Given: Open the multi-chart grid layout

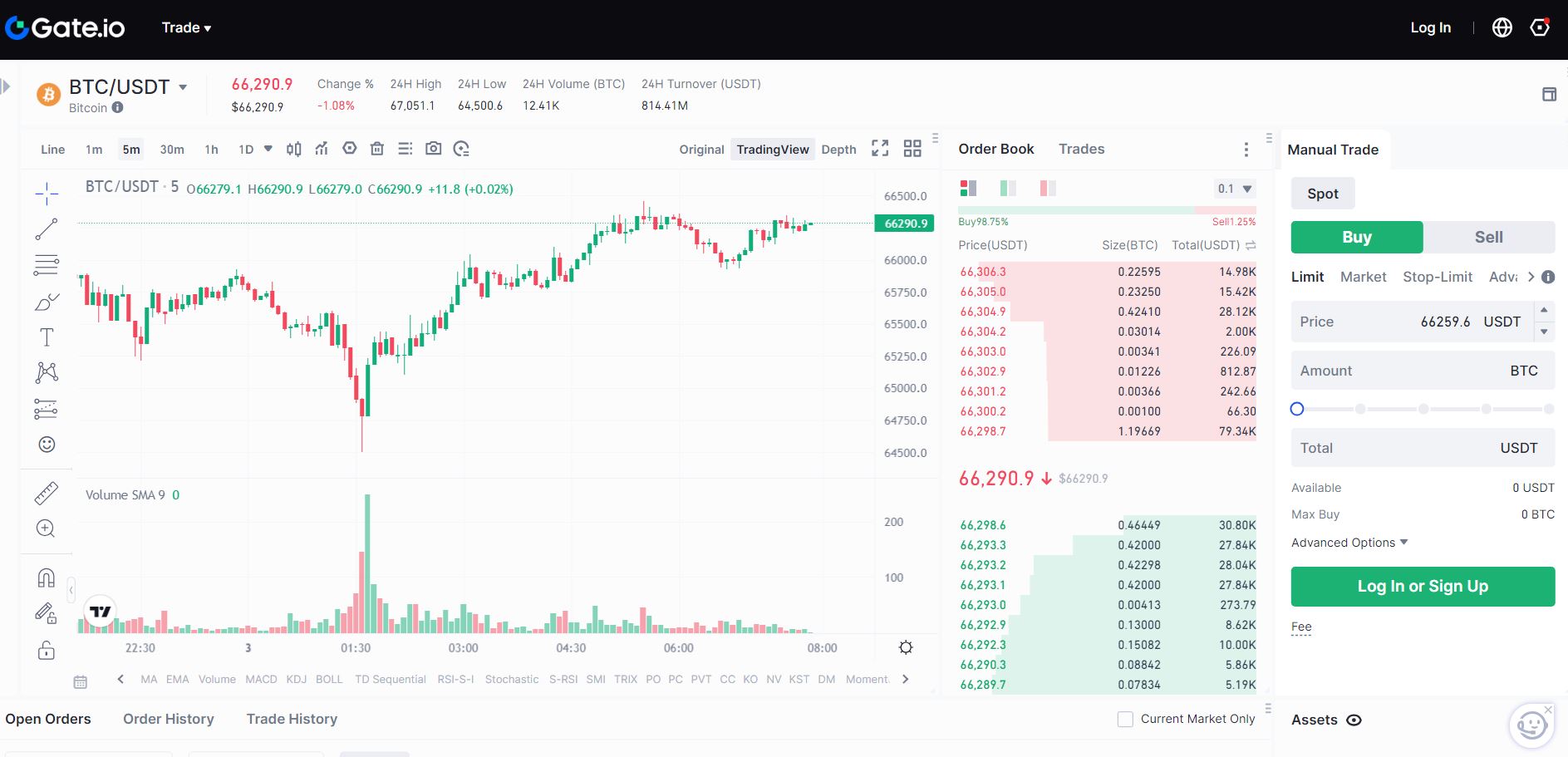Looking at the screenshot, I should [x=912, y=148].
